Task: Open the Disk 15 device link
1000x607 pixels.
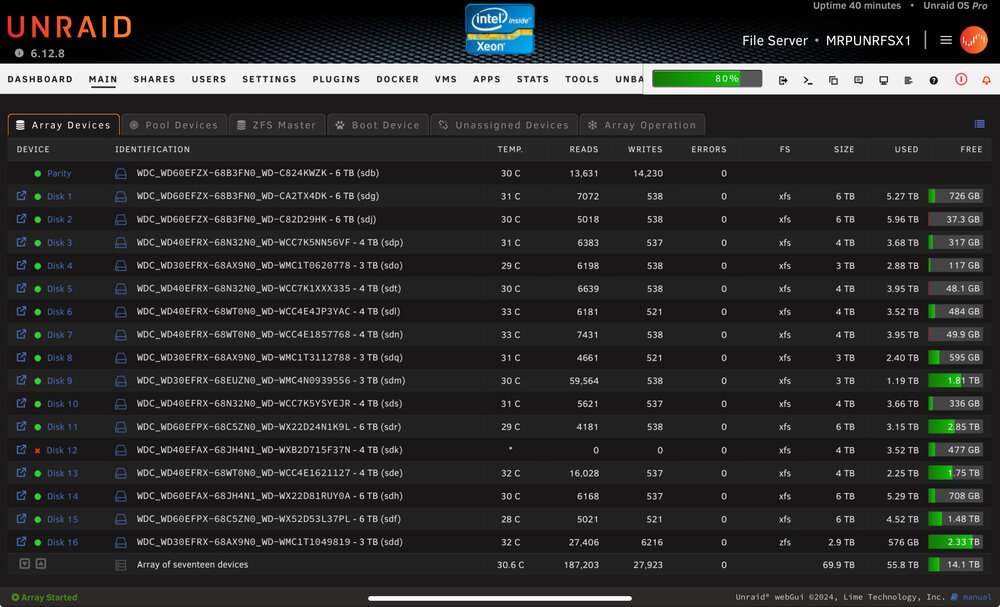Action: [62, 519]
